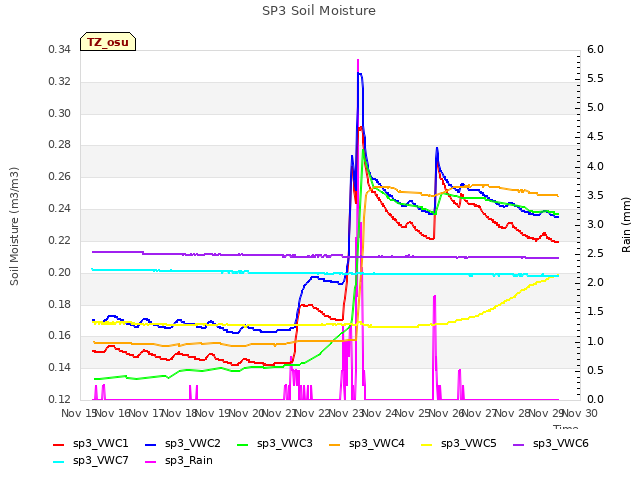
Task: Click the 1.0 rain axis value
Action: pyautogui.click(x=595, y=341)
